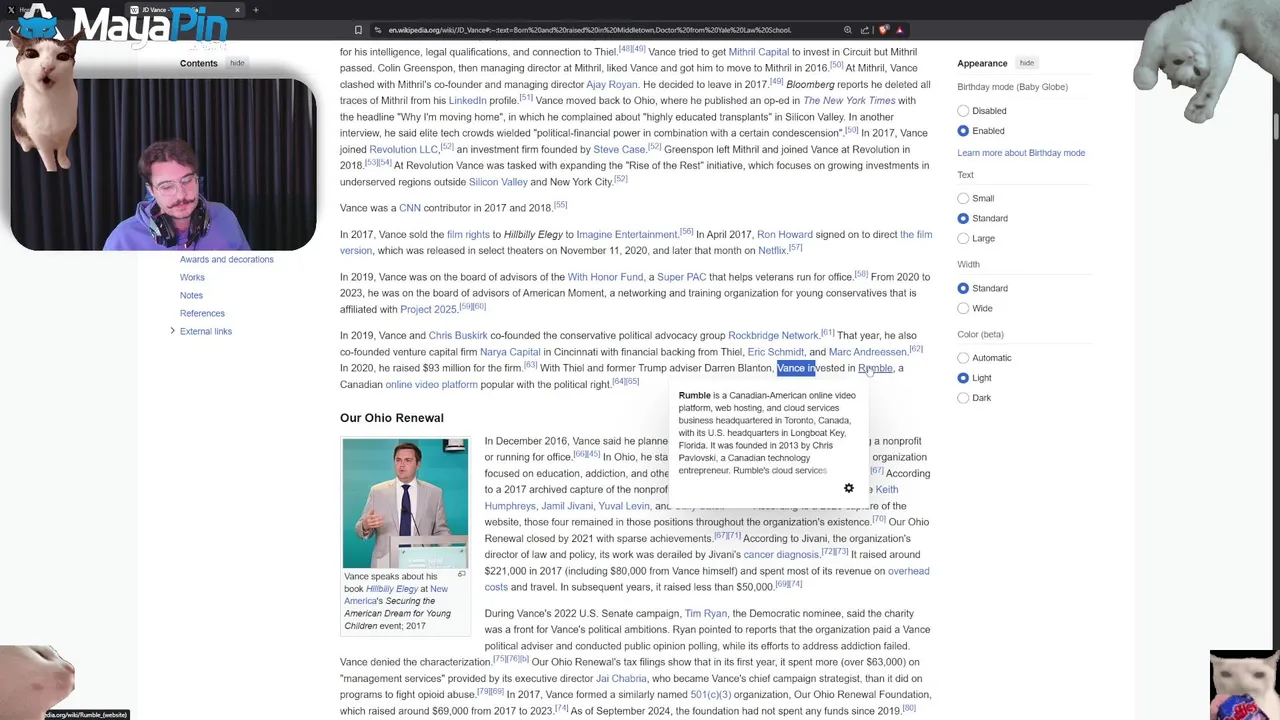Click the share icon in address bar
This screenshot has height=720, width=1280.
(865, 30)
